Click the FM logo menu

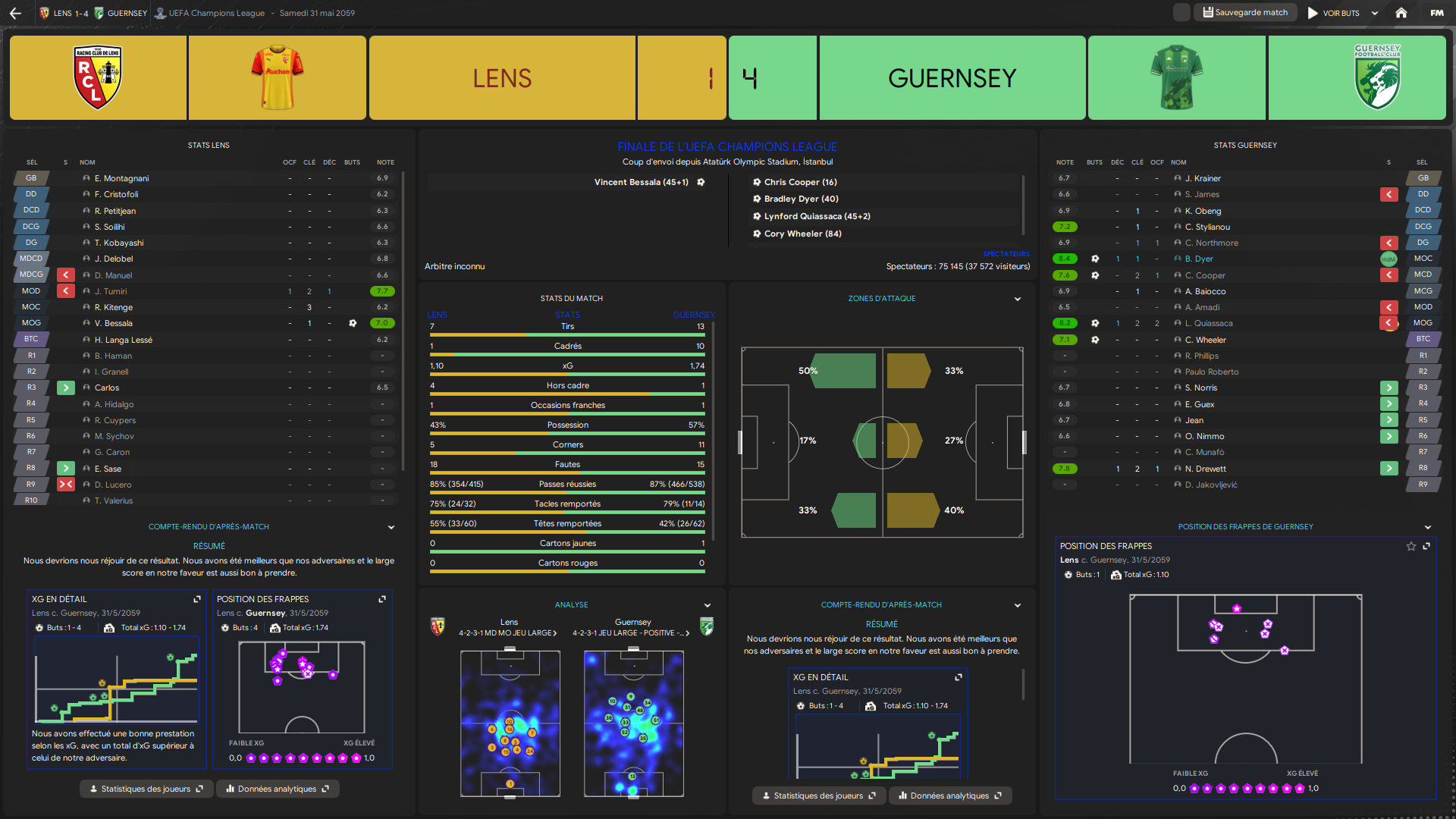coord(1437,13)
